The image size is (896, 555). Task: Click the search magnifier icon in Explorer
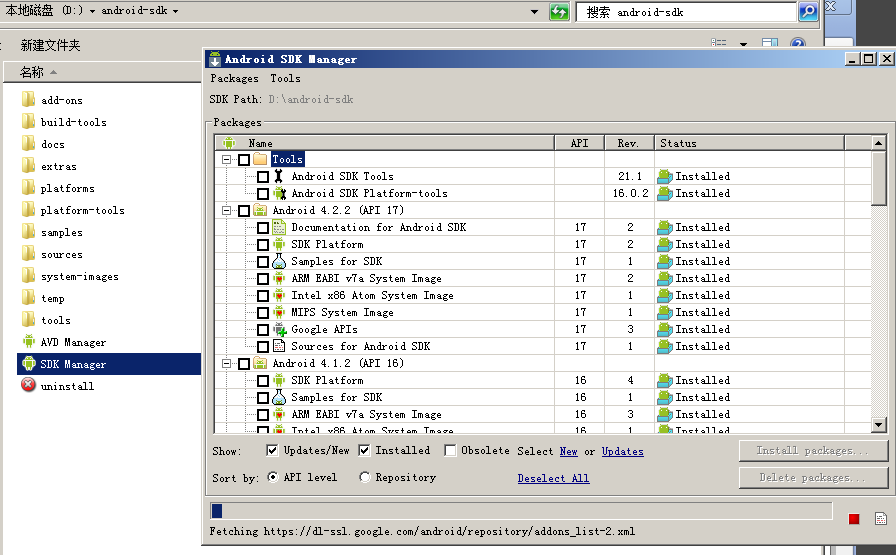tap(808, 11)
